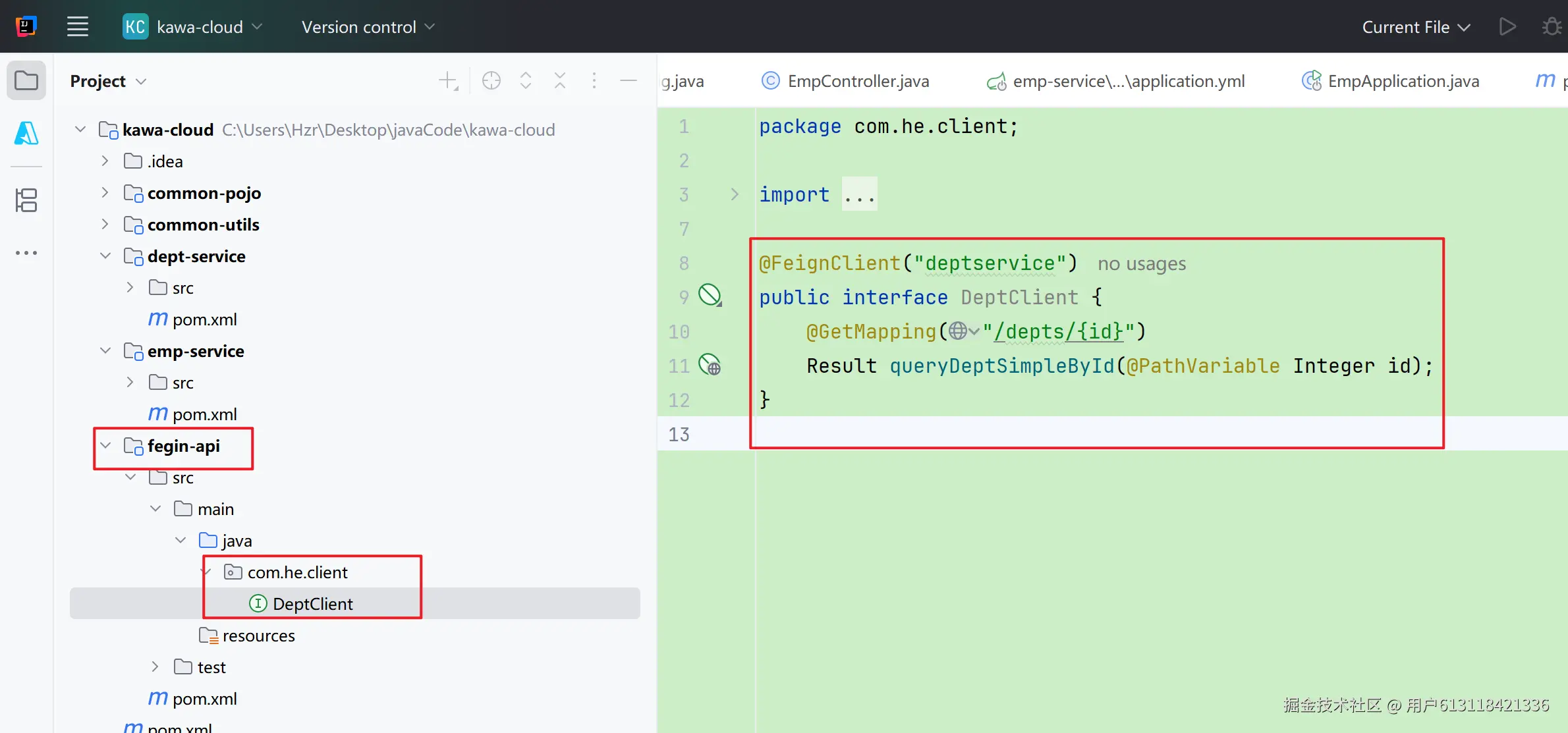Expand the folded import statement

[x=735, y=194]
